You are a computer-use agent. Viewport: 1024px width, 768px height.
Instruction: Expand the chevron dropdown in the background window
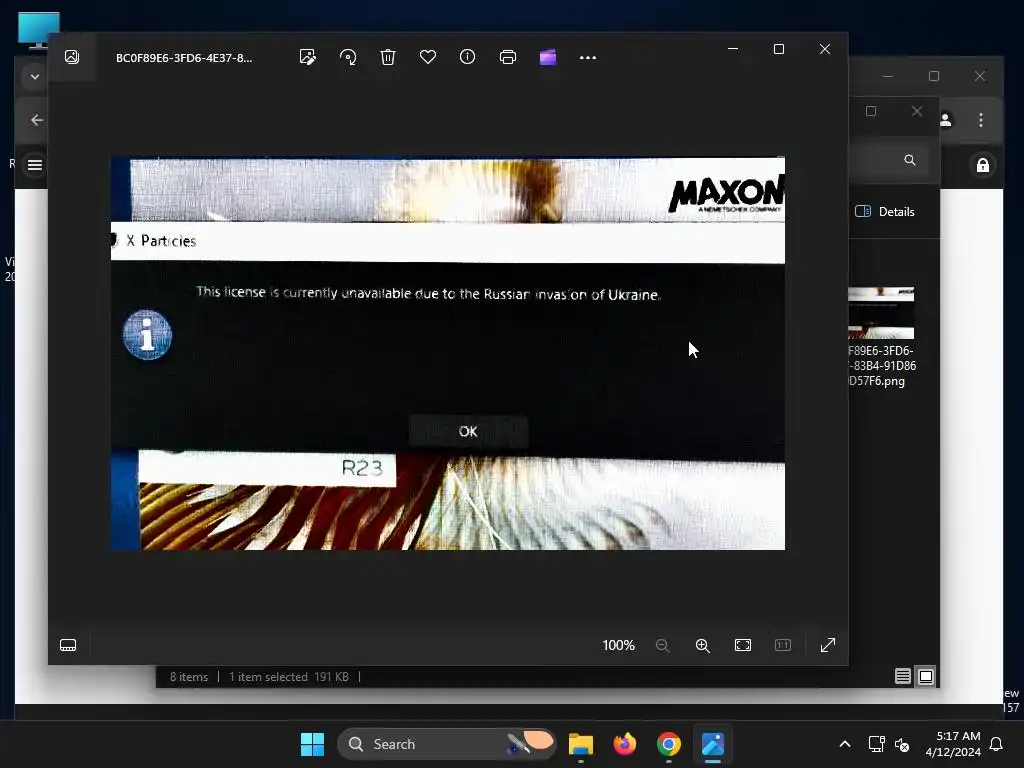coord(35,77)
